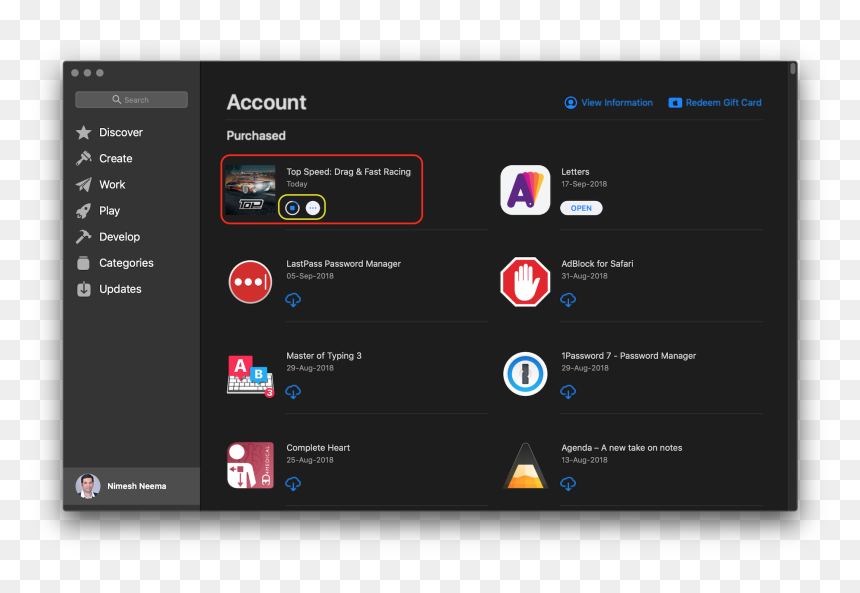Click the LastPass app icon
860x593 pixels.
pyautogui.click(x=250, y=282)
